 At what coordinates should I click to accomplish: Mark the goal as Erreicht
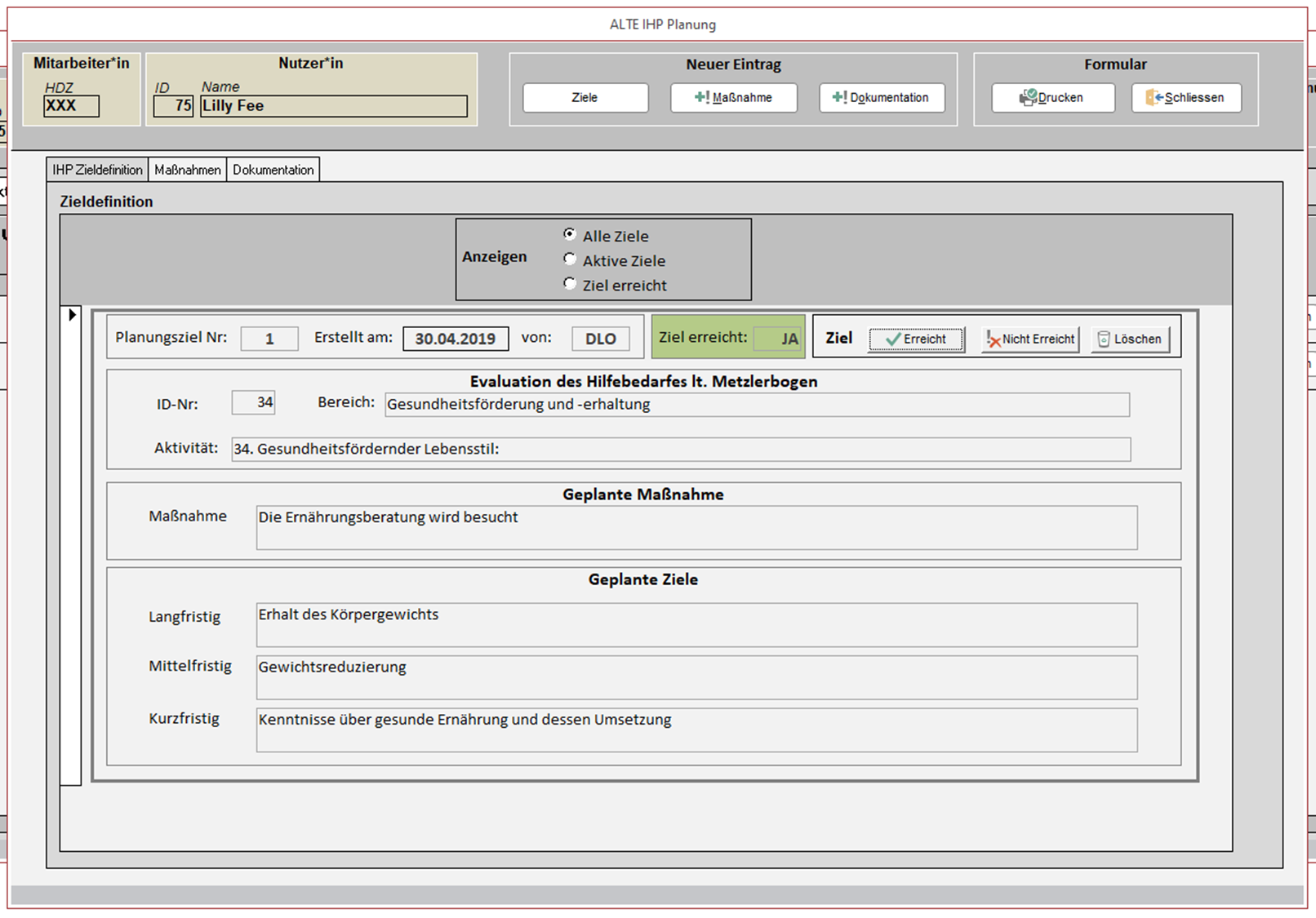tap(917, 339)
